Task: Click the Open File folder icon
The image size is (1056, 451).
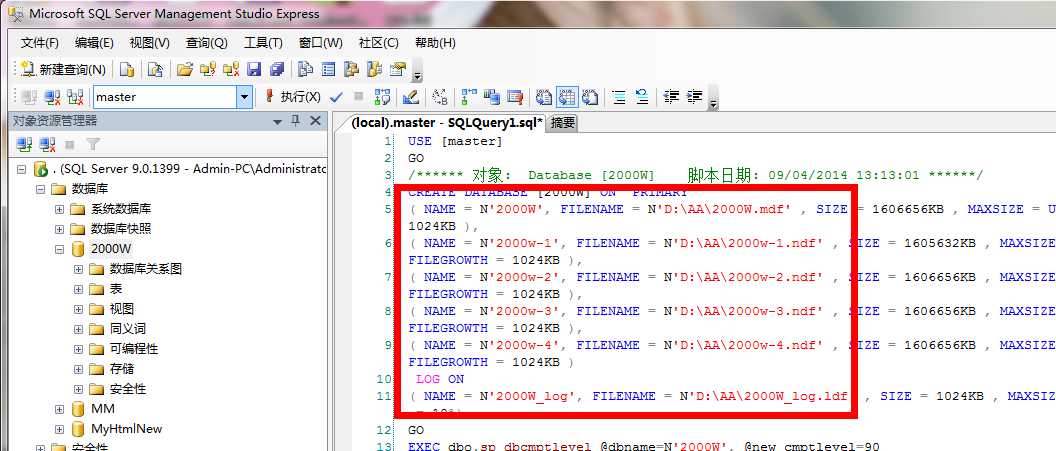Action: pyautogui.click(x=185, y=69)
